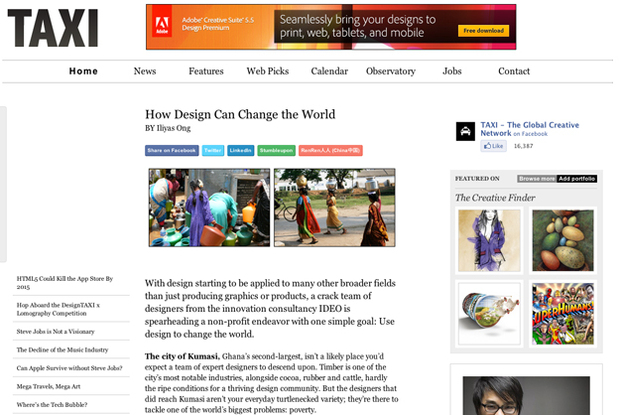
Task: Open the News navigation item
Action: [145, 71]
